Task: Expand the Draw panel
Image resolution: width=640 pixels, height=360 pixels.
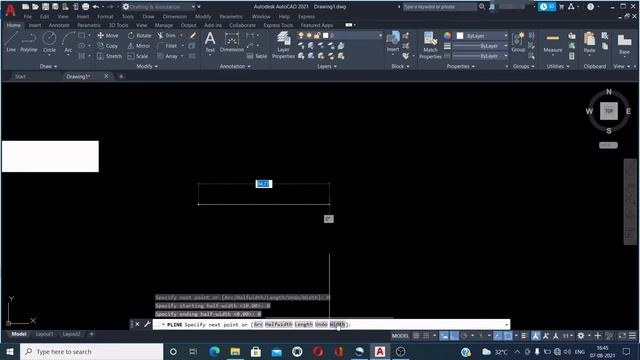Action: [49, 66]
